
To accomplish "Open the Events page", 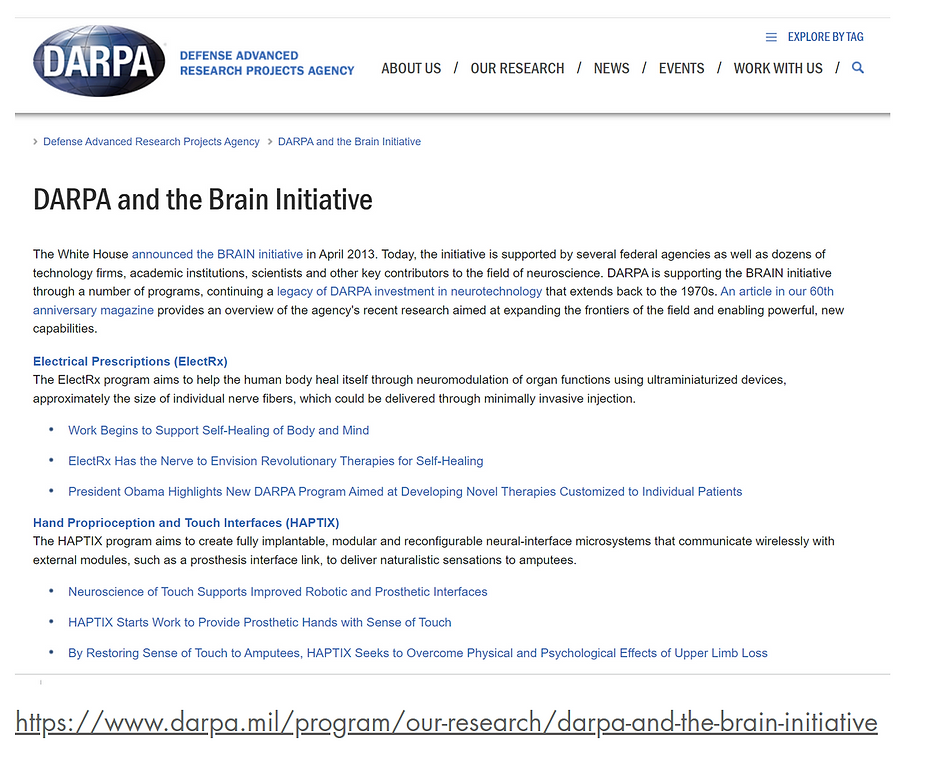I will click(681, 68).
